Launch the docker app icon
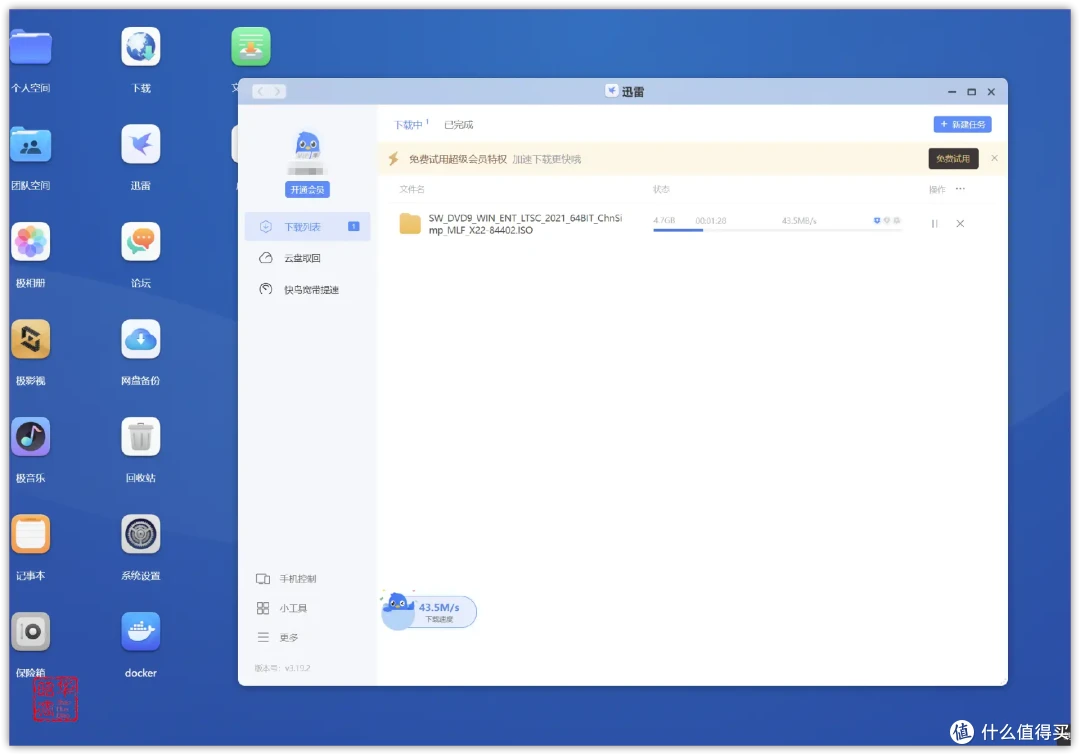This screenshot has height=755, width=1080. 141,632
